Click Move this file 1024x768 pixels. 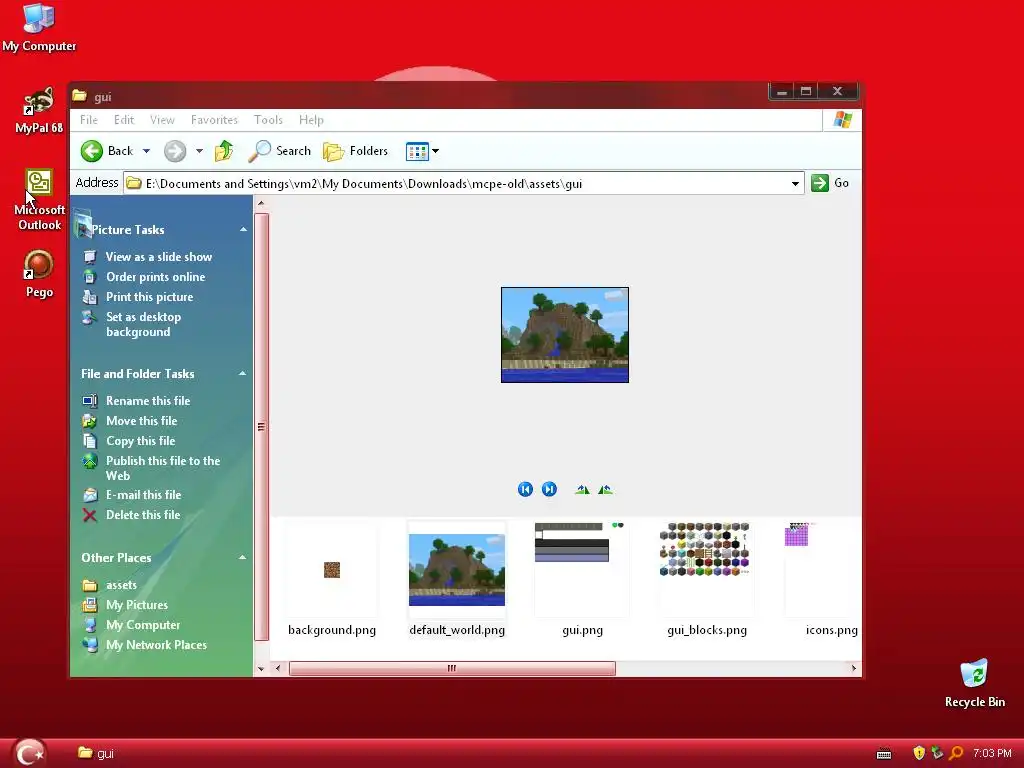click(142, 421)
